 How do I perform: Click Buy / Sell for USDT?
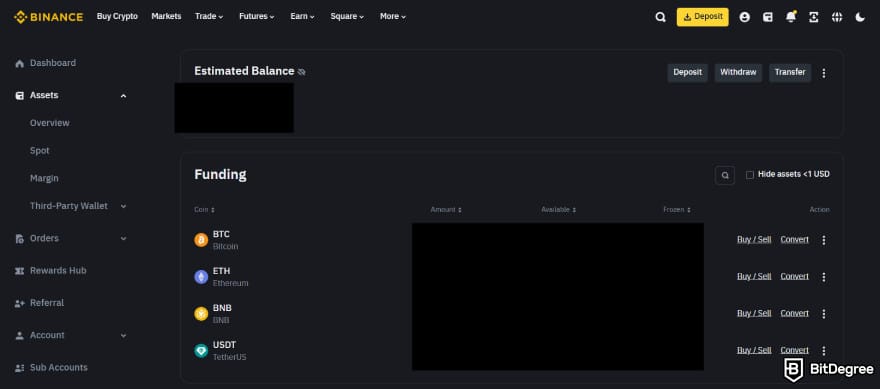754,350
